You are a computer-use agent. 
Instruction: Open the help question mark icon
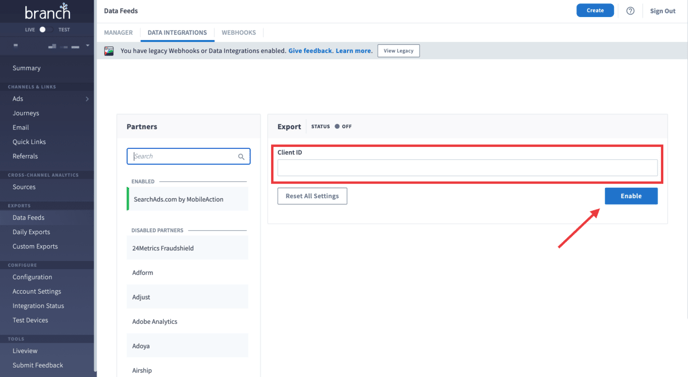(x=630, y=11)
